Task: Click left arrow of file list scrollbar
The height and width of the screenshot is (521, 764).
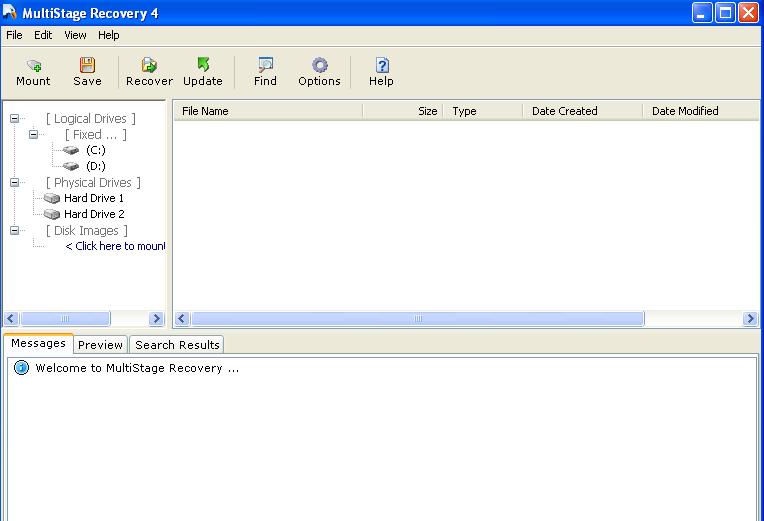Action: coord(182,319)
